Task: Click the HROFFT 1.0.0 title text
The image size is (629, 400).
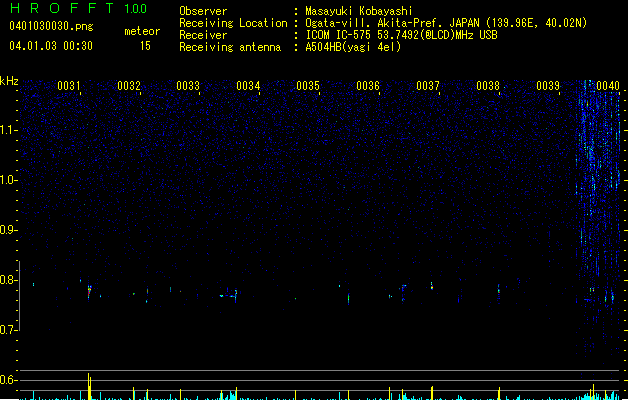Action: click(x=78, y=8)
